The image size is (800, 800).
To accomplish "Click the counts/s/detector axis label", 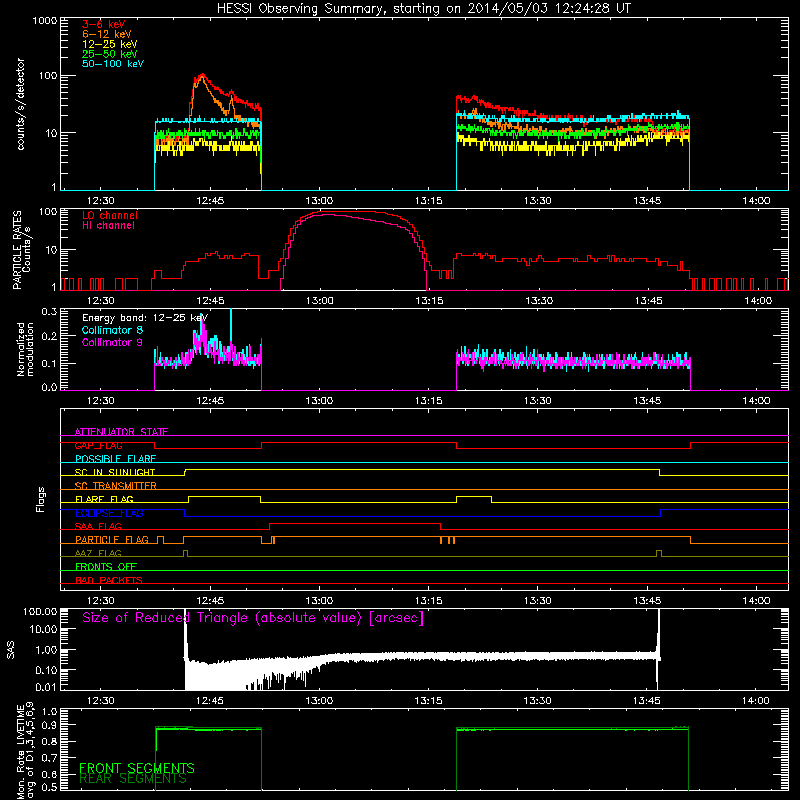I will [20, 104].
